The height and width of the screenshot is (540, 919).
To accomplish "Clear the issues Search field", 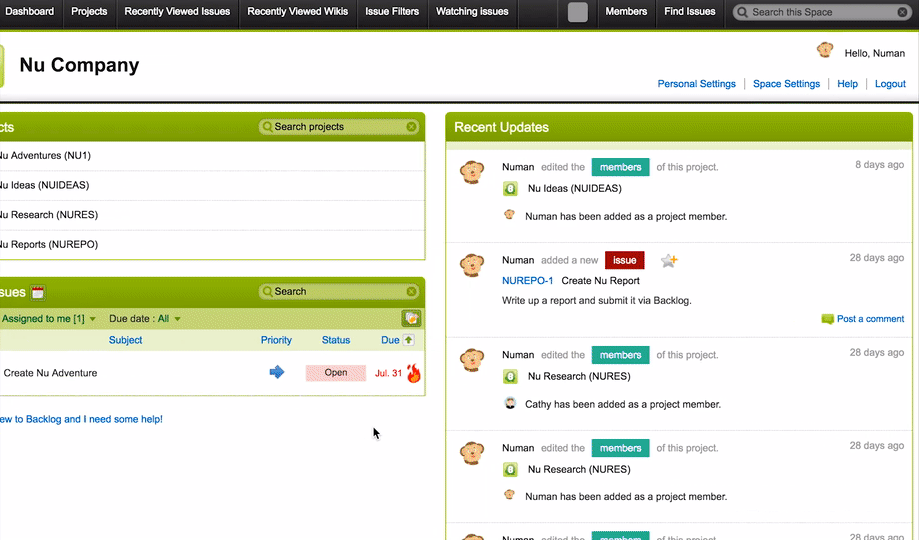I will (x=411, y=291).
